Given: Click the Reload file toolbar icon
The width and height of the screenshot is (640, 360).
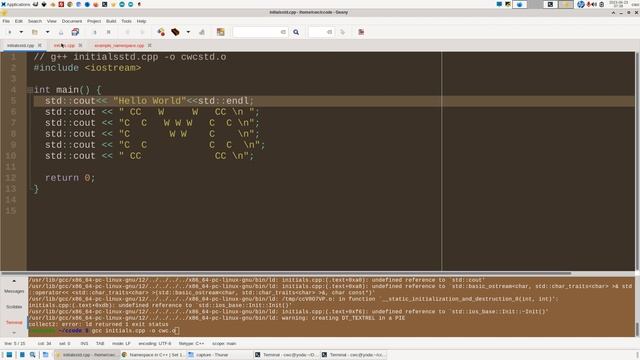Looking at the screenshot, I should (95, 32).
